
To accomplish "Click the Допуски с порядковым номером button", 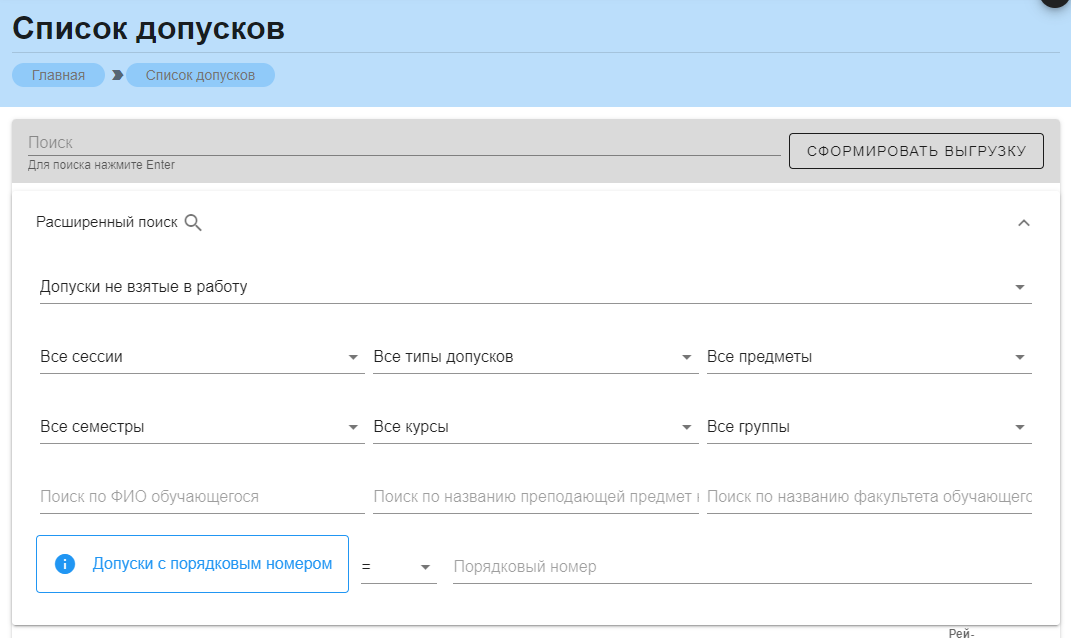I will [x=192, y=564].
